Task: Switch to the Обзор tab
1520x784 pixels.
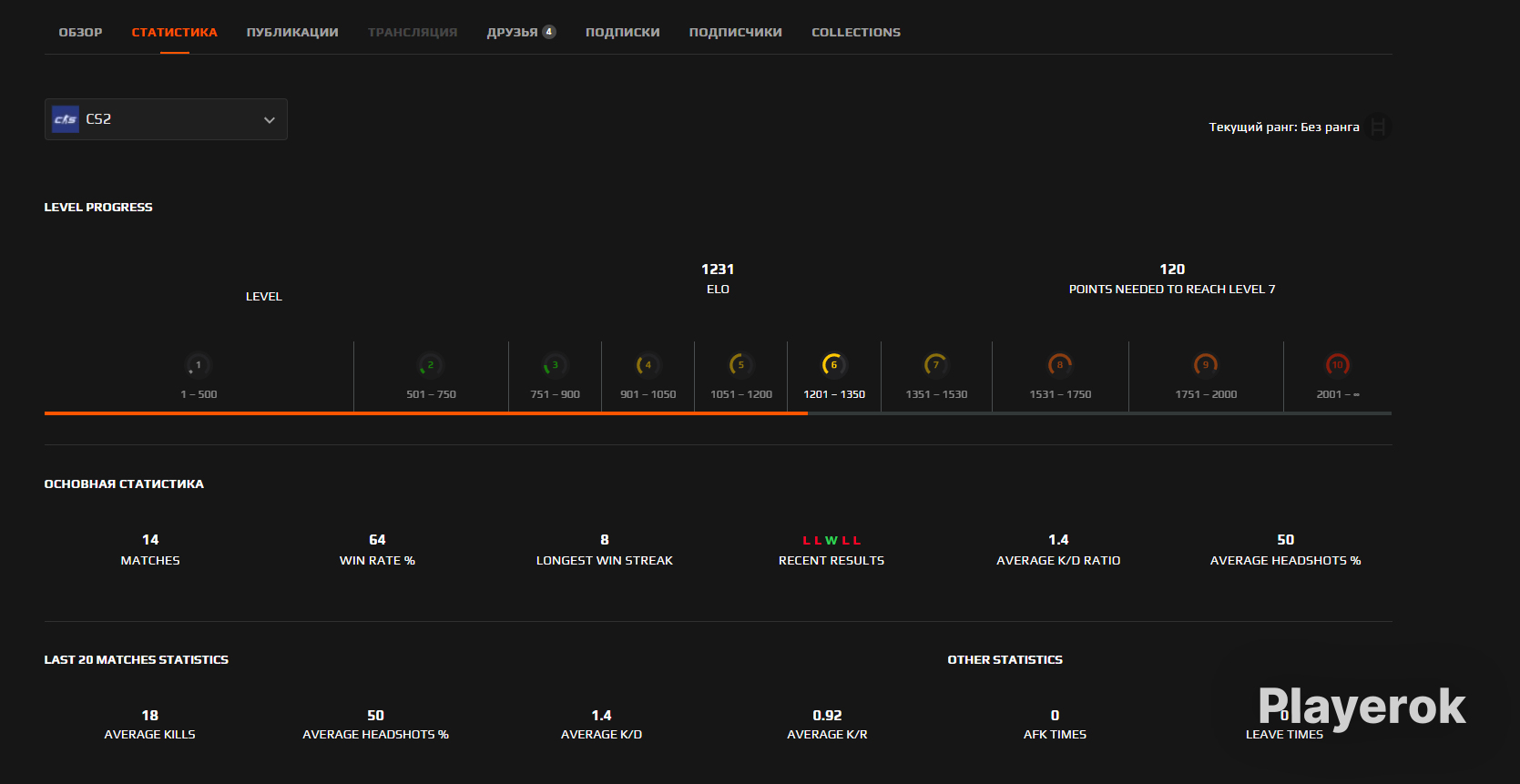Action: (80, 32)
